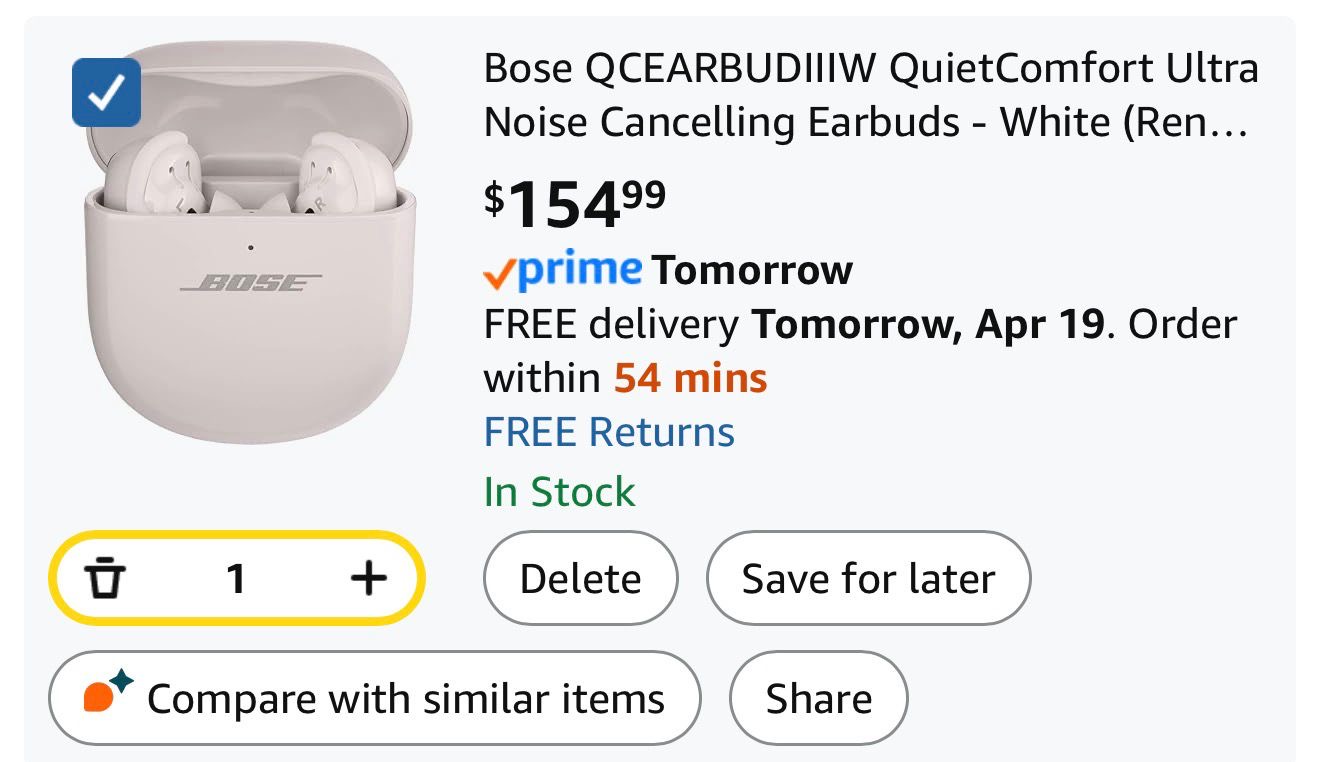Open the Bose QuietComfort Ultra product title
1320x762 pixels.
[x=870, y=95]
